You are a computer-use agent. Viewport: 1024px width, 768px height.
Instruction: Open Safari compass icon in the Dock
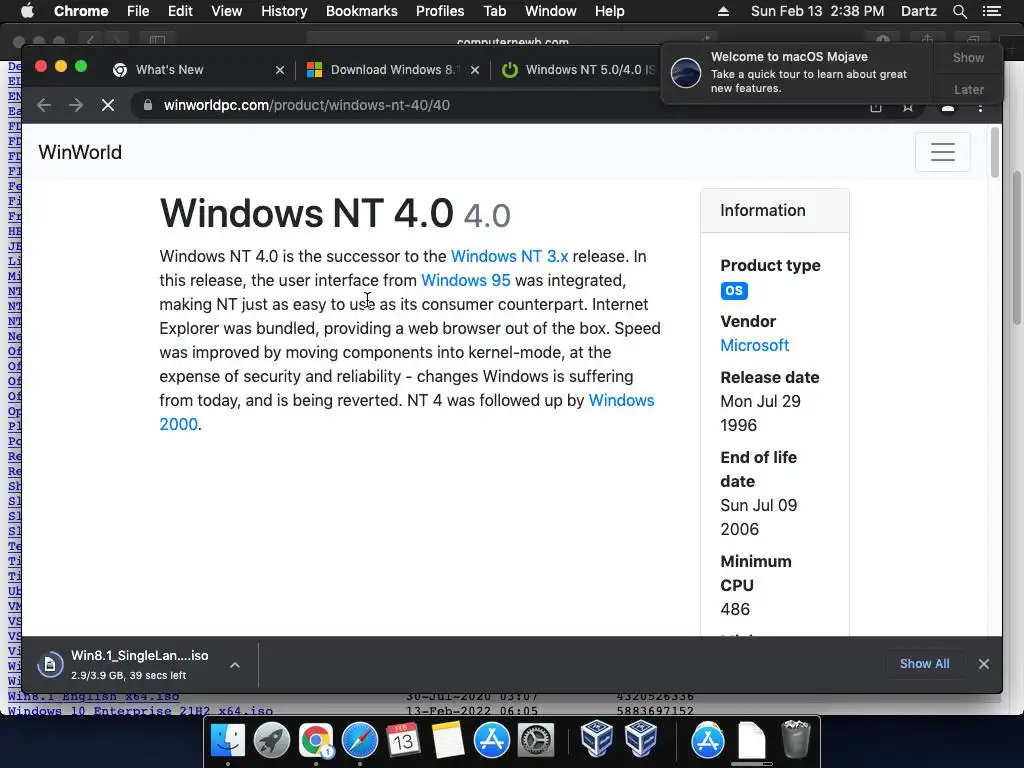click(x=360, y=740)
